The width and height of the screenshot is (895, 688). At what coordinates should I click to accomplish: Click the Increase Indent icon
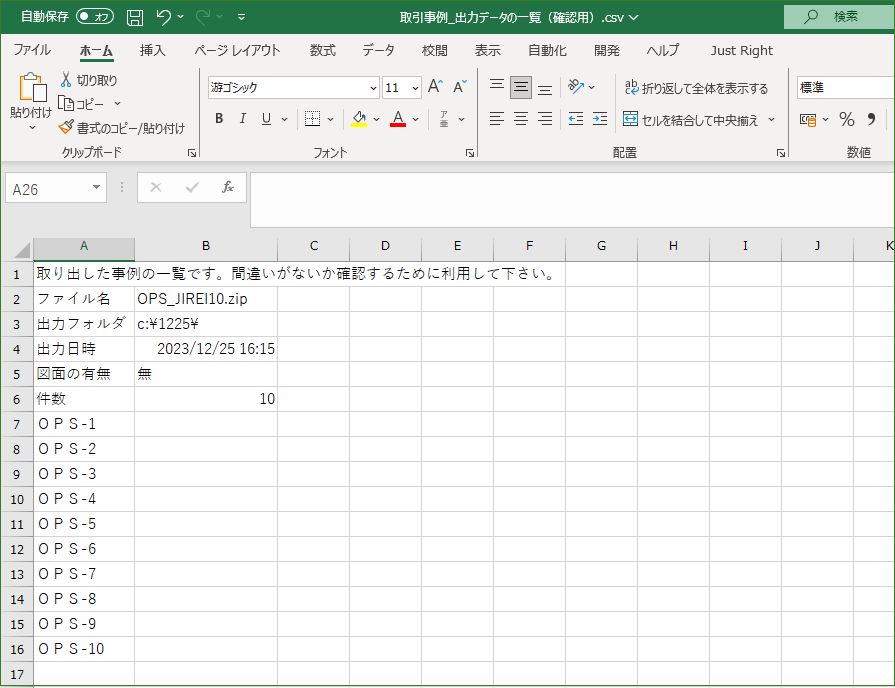pyautogui.click(x=599, y=119)
